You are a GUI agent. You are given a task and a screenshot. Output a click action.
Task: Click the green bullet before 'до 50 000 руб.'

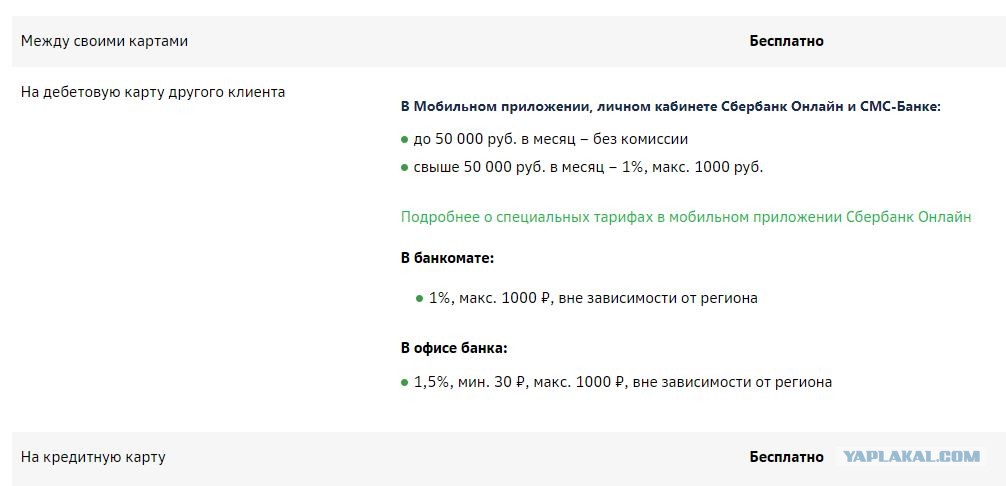click(x=404, y=139)
